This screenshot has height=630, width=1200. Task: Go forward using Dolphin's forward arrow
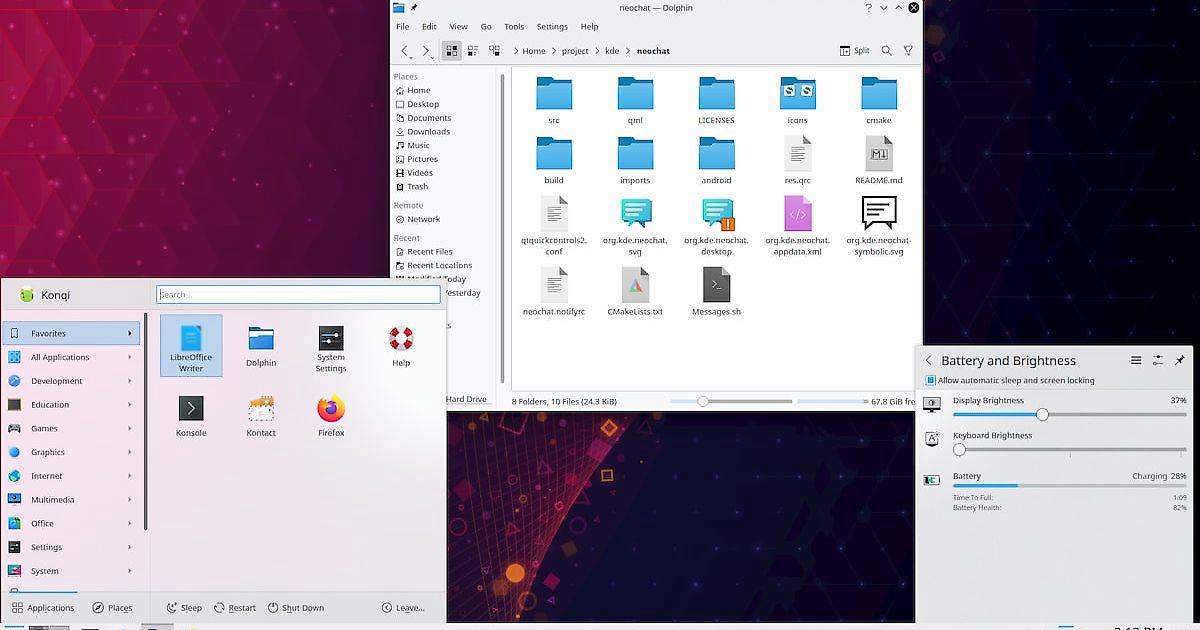pos(427,50)
